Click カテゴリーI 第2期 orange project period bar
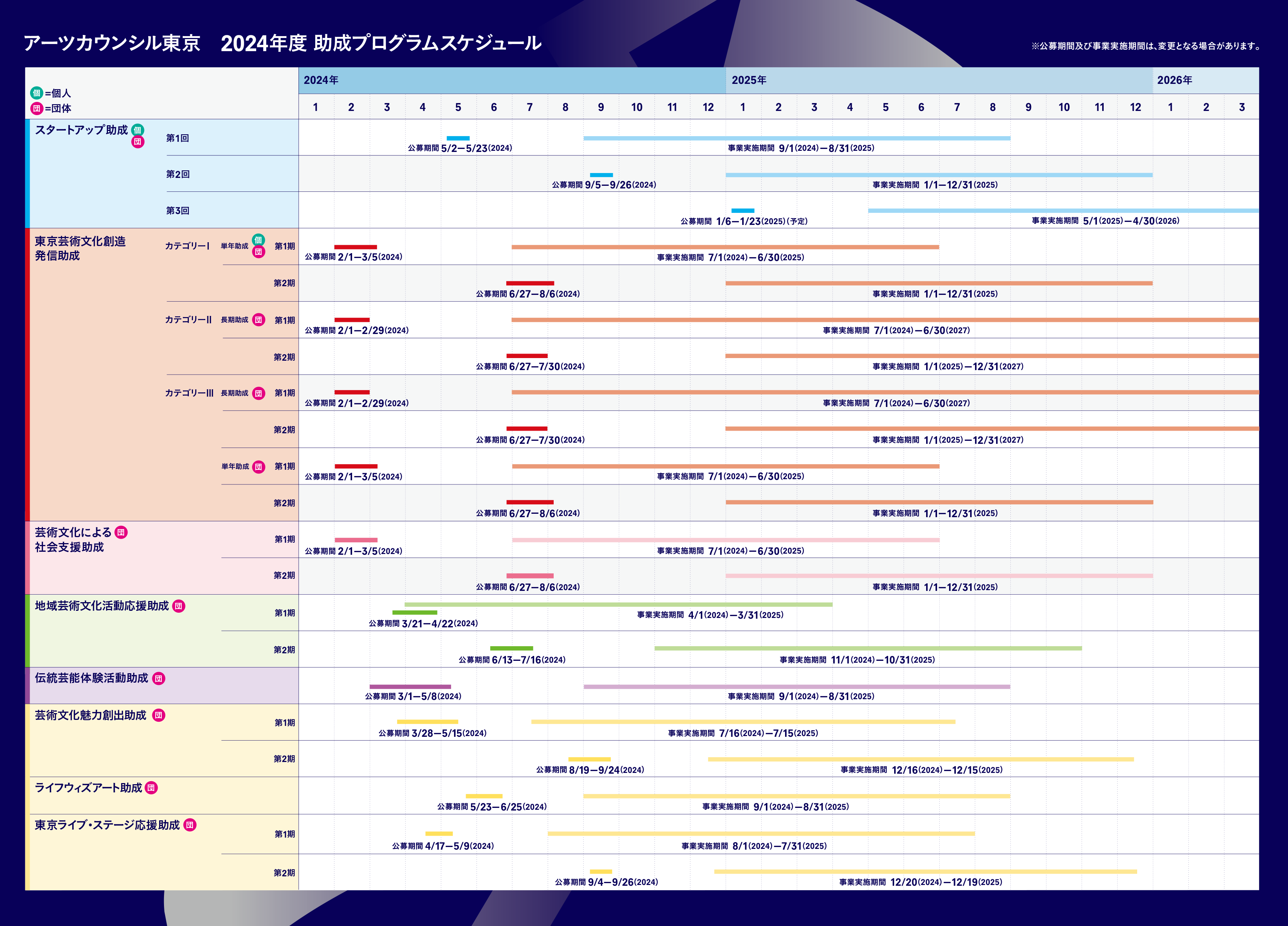The image size is (1288, 926). tap(939, 283)
